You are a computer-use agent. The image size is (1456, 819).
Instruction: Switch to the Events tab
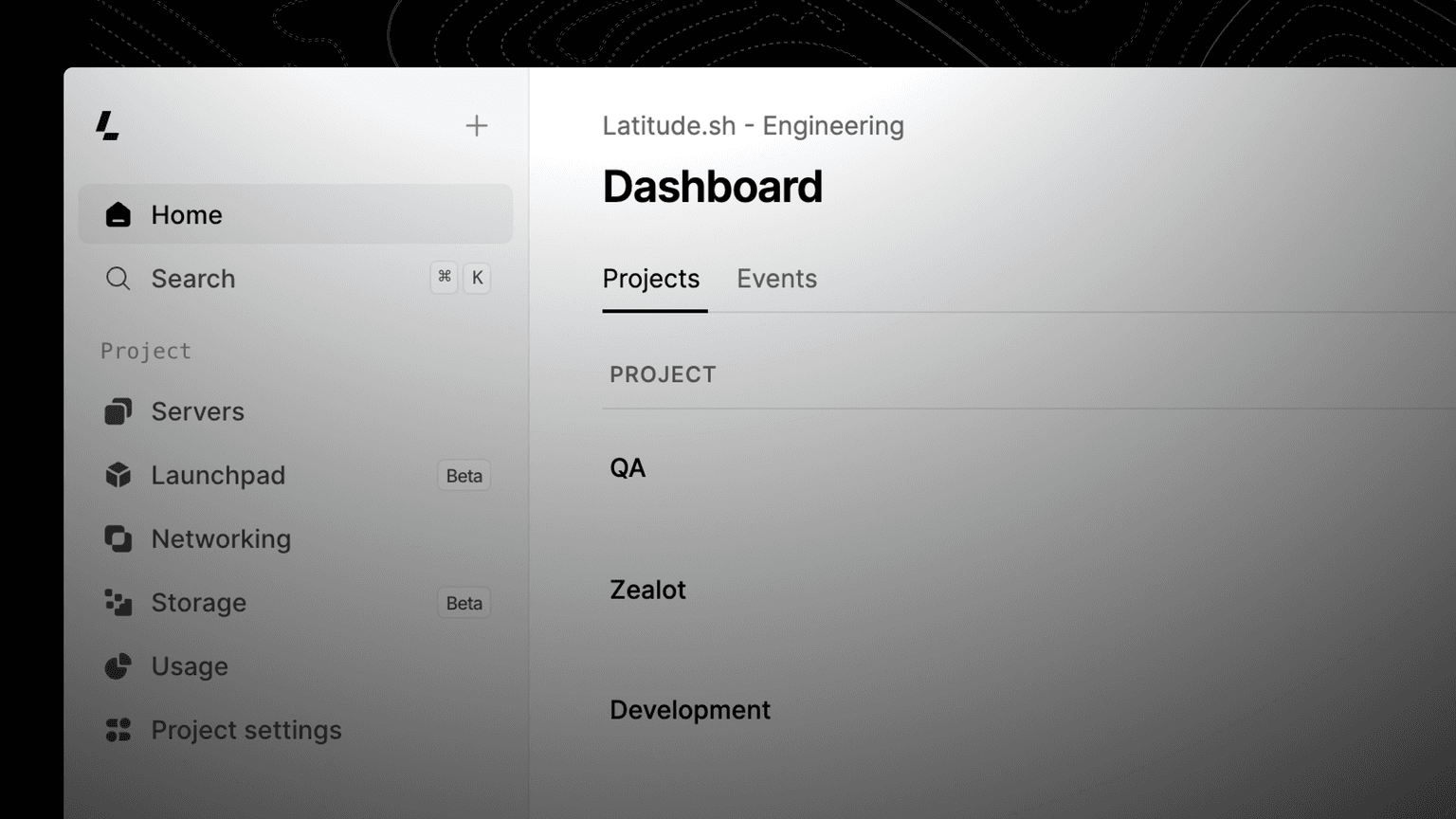click(x=776, y=278)
